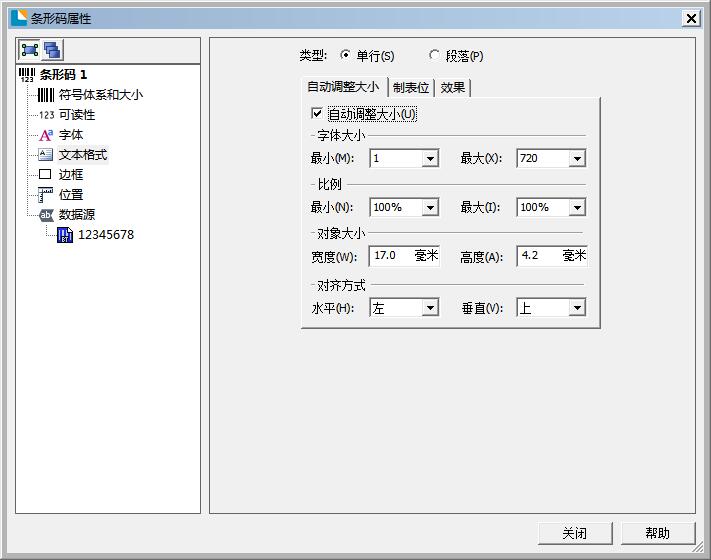711x560 pixels.
Task: Click the 宽度(W) input field
Action: [404, 256]
